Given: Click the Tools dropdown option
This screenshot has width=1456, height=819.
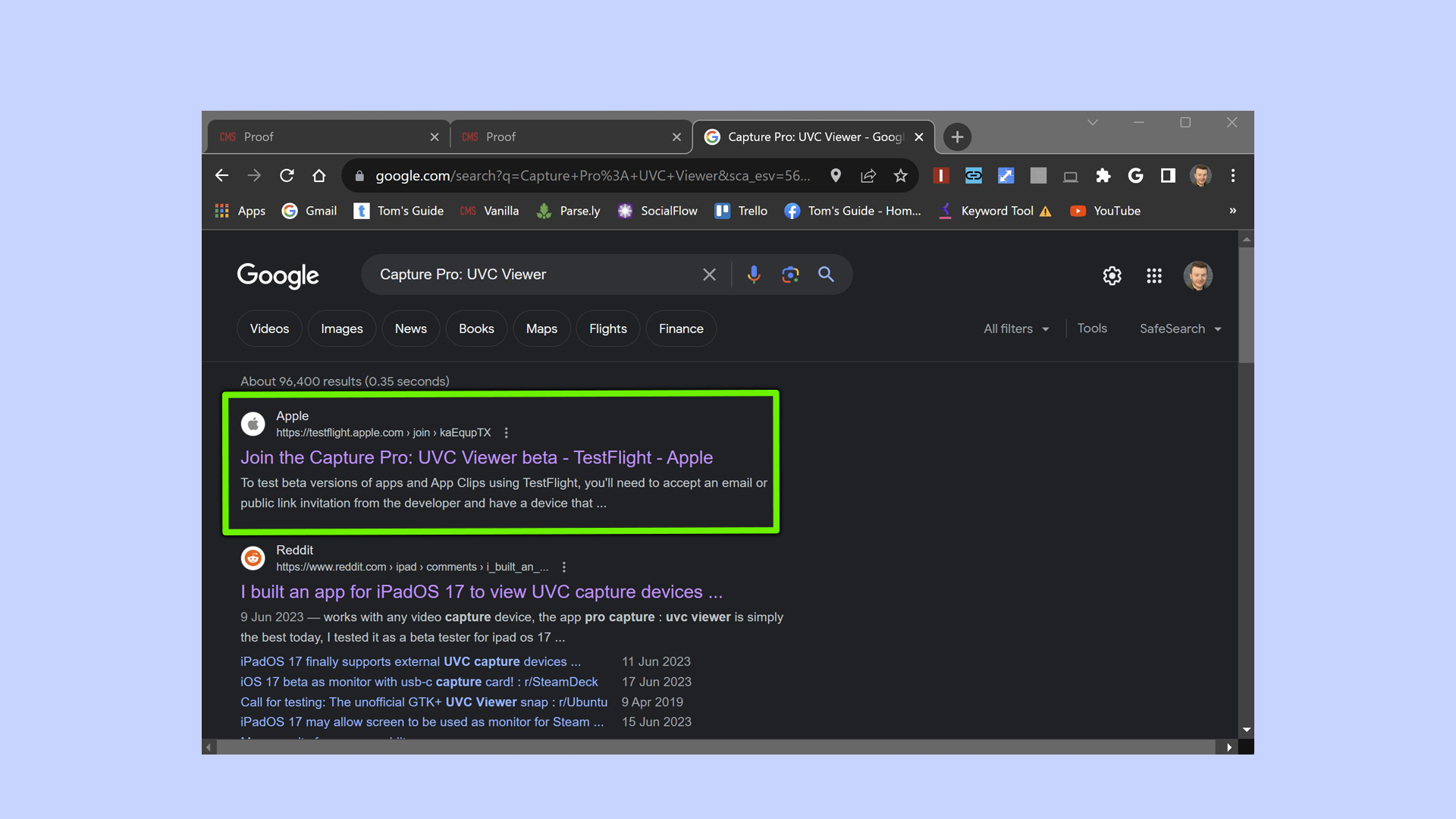Looking at the screenshot, I should pyautogui.click(x=1092, y=328).
